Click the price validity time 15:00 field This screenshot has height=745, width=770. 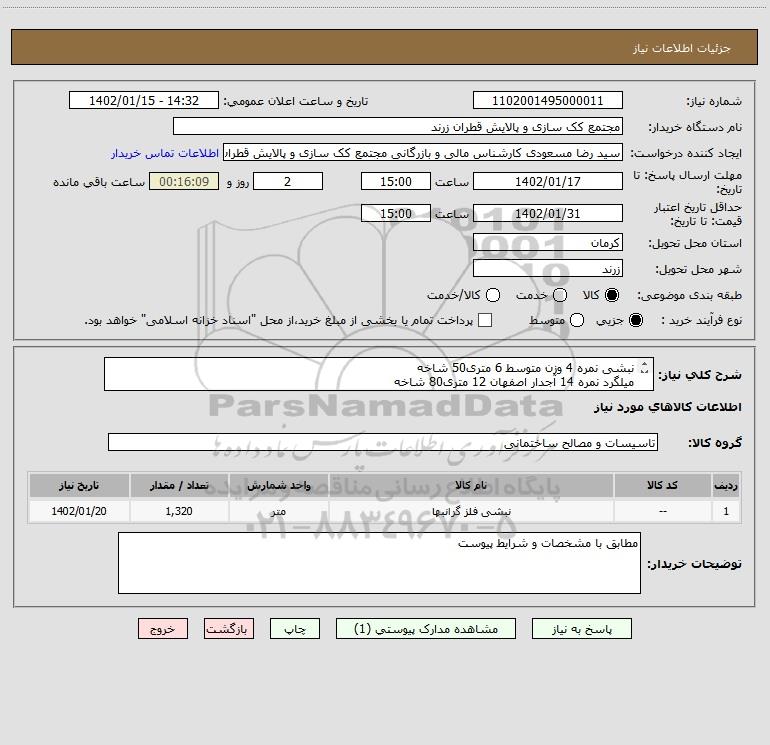(396, 213)
